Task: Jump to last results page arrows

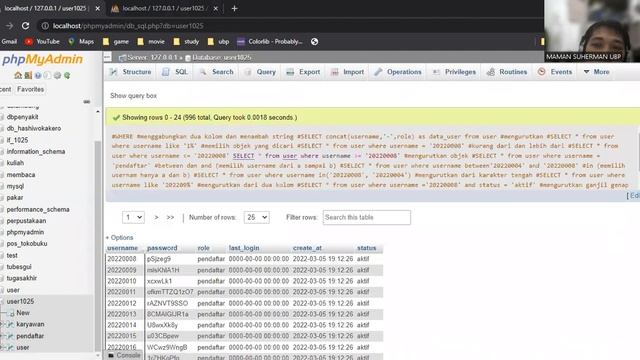Action: [170, 218]
